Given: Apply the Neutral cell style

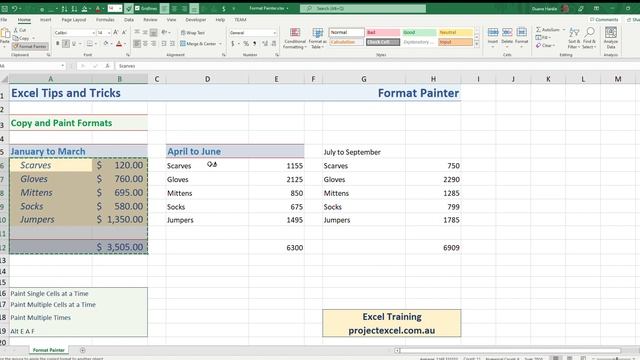Looking at the screenshot, I should click(x=456, y=32).
